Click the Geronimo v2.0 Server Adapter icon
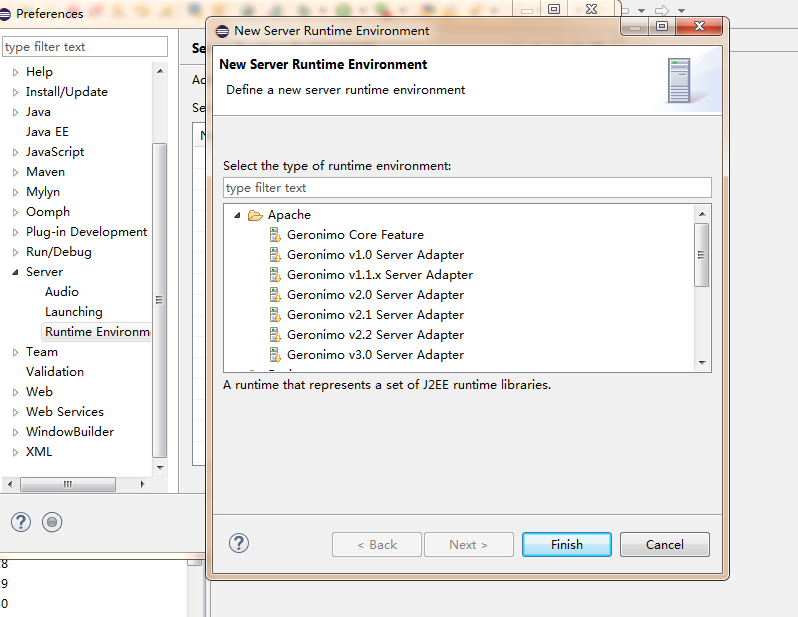 tap(275, 295)
